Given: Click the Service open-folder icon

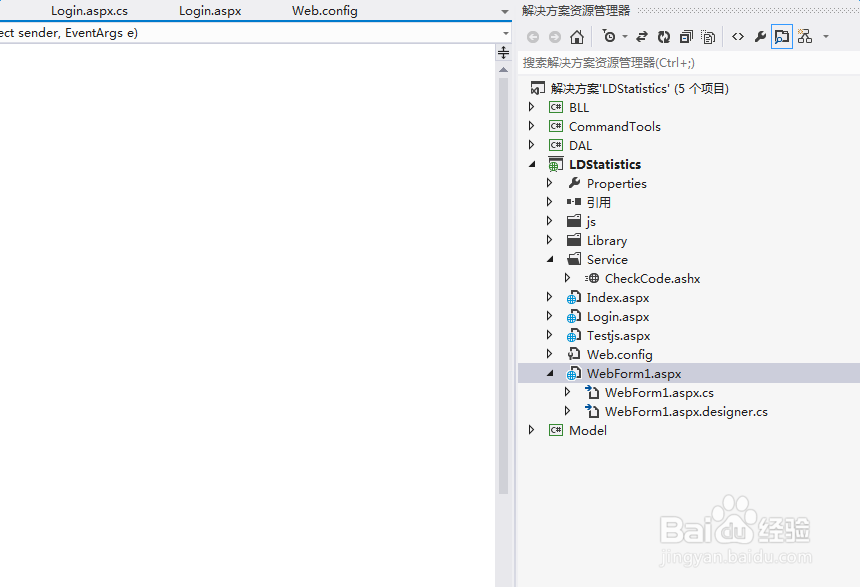Looking at the screenshot, I should pyautogui.click(x=574, y=259).
